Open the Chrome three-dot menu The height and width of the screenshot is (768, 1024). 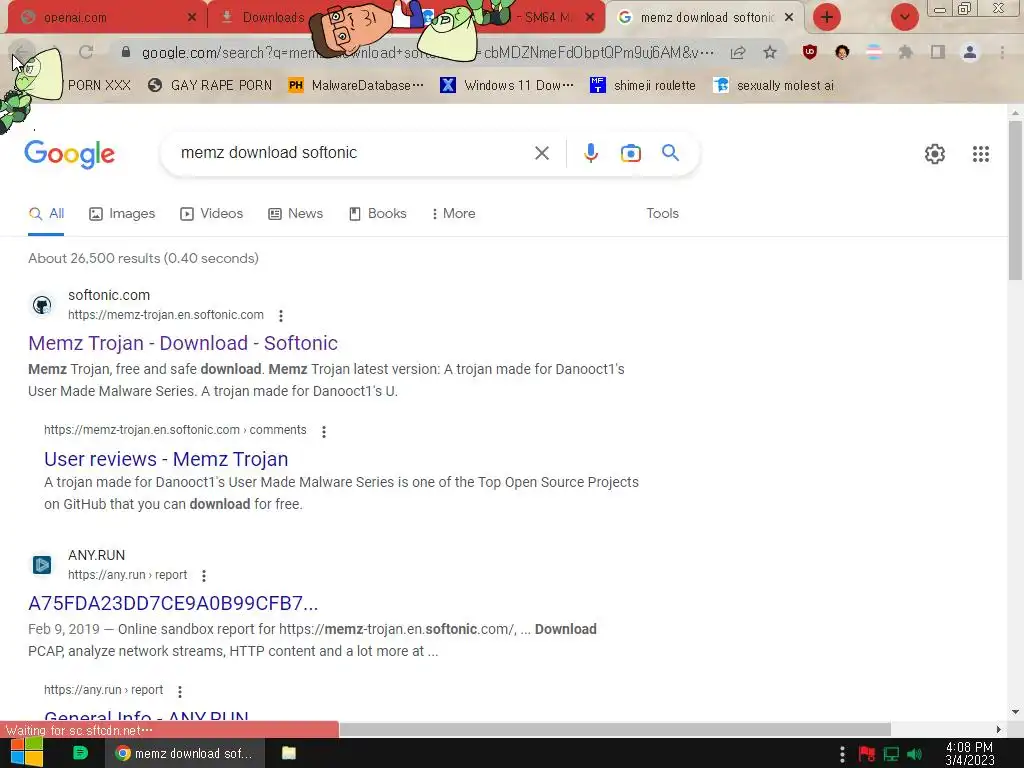(x=1001, y=52)
